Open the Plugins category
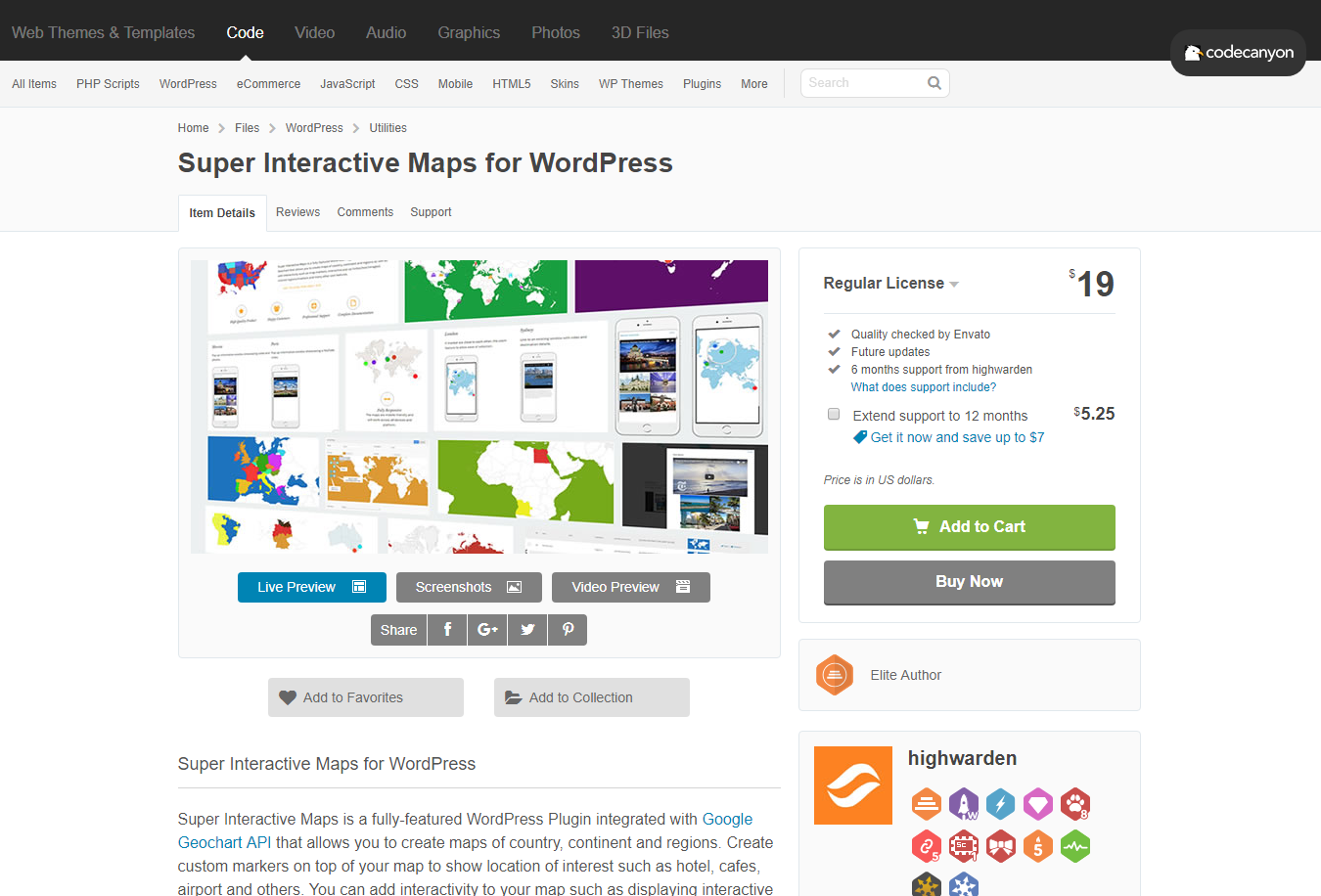The width and height of the screenshot is (1321, 896). [702, 84]
